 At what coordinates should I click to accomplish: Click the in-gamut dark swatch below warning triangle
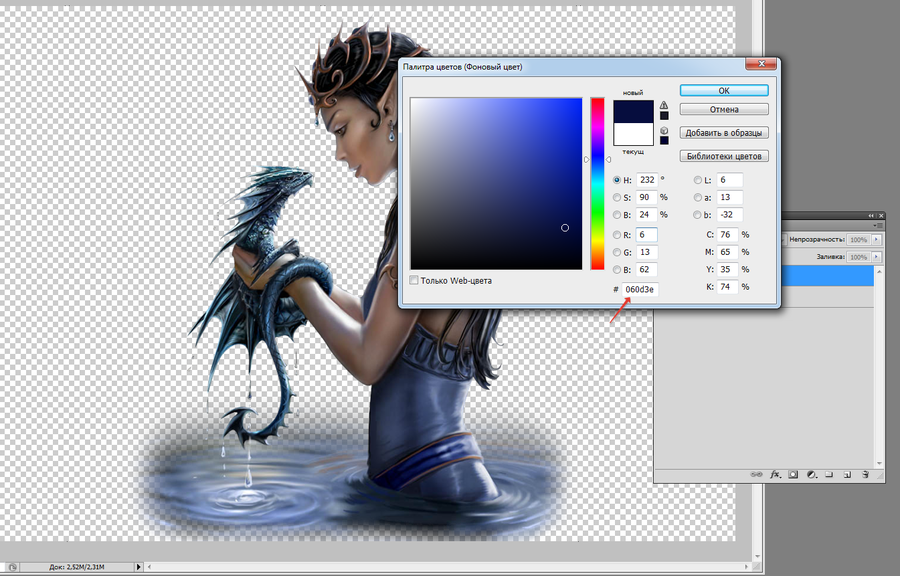[x=664, y=116]
